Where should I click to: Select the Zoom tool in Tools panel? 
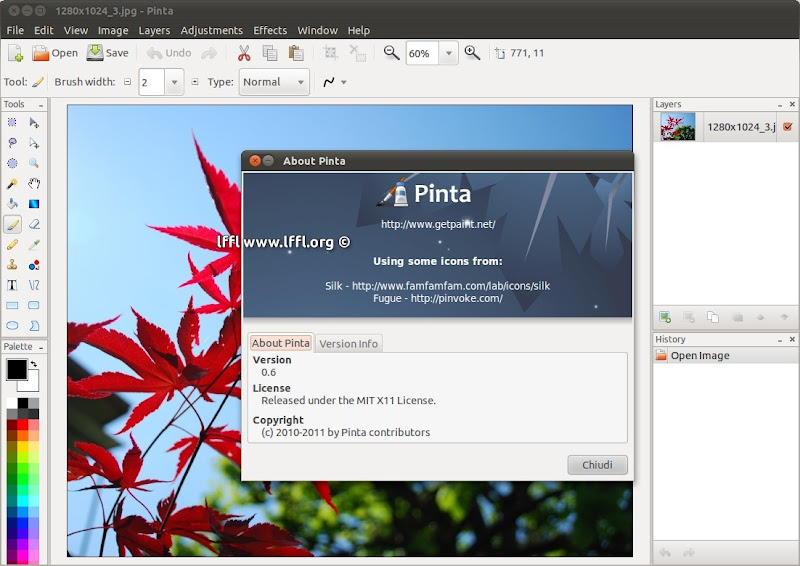pyautogui.click(x=34, y=163)
